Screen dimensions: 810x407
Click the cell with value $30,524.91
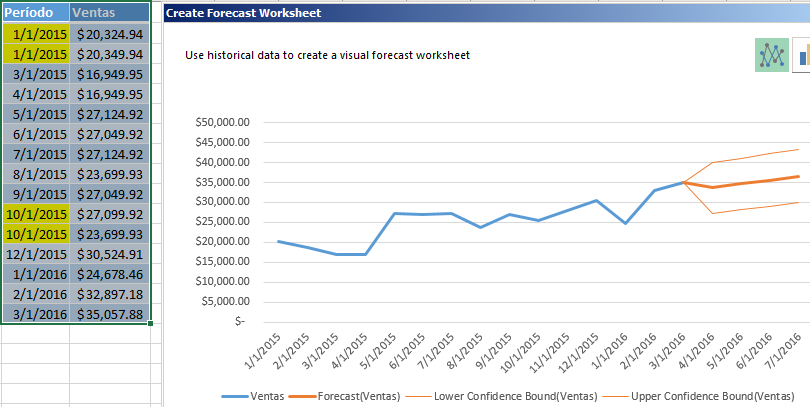110,254
